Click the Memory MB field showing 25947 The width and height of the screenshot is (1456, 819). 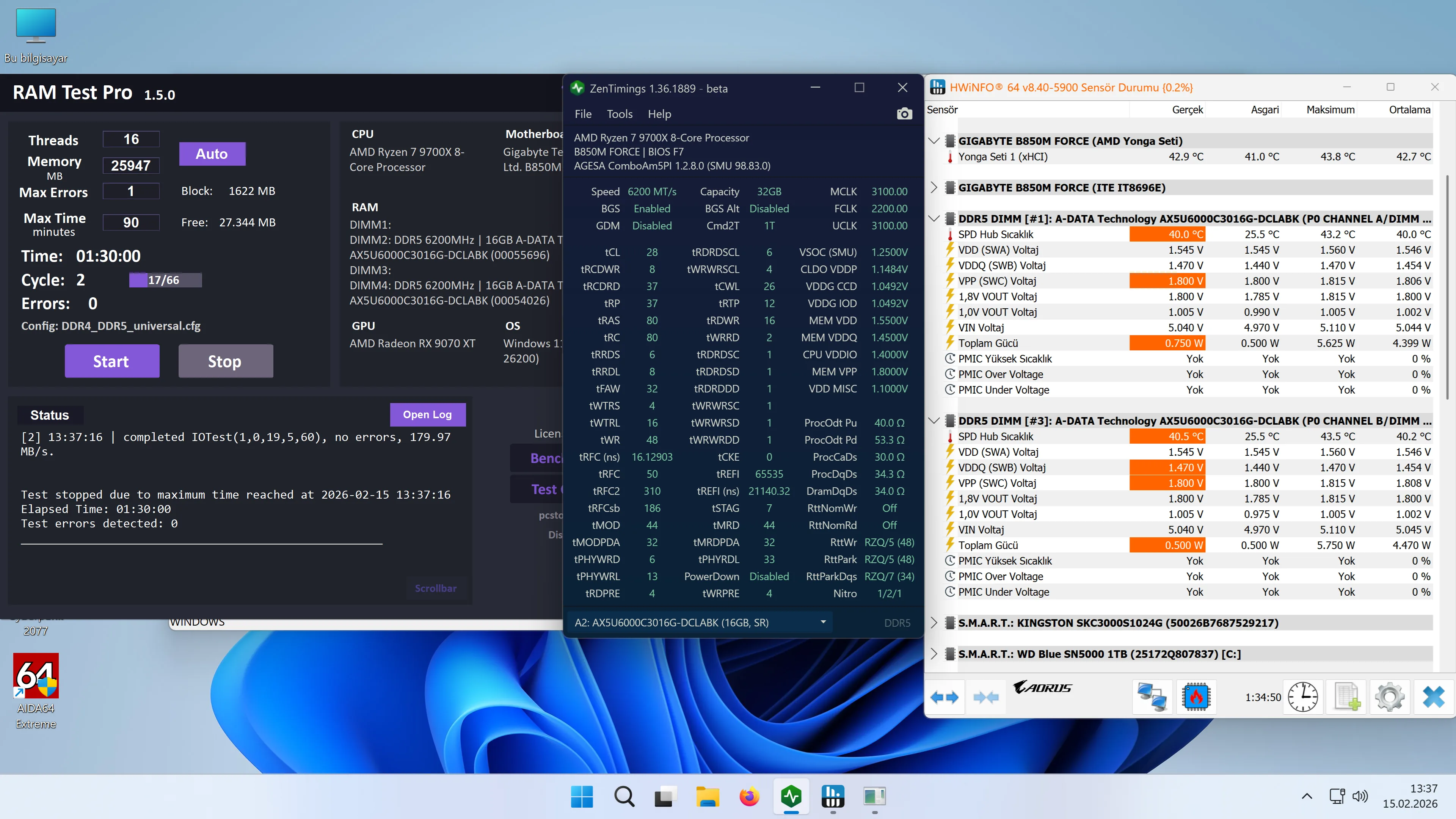tap(131, 166)
